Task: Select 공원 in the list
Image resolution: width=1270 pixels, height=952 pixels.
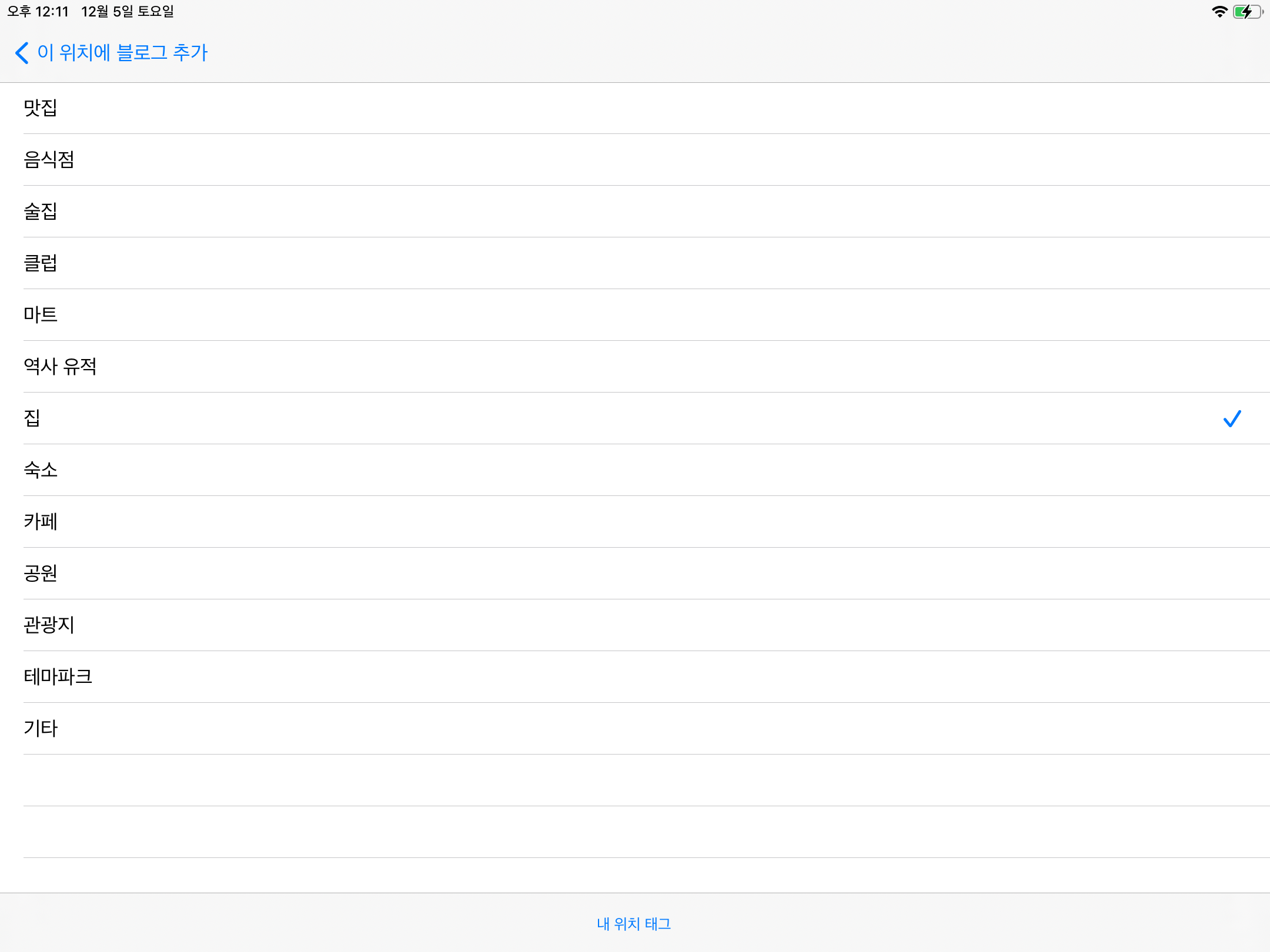Action: coord(41,574)
